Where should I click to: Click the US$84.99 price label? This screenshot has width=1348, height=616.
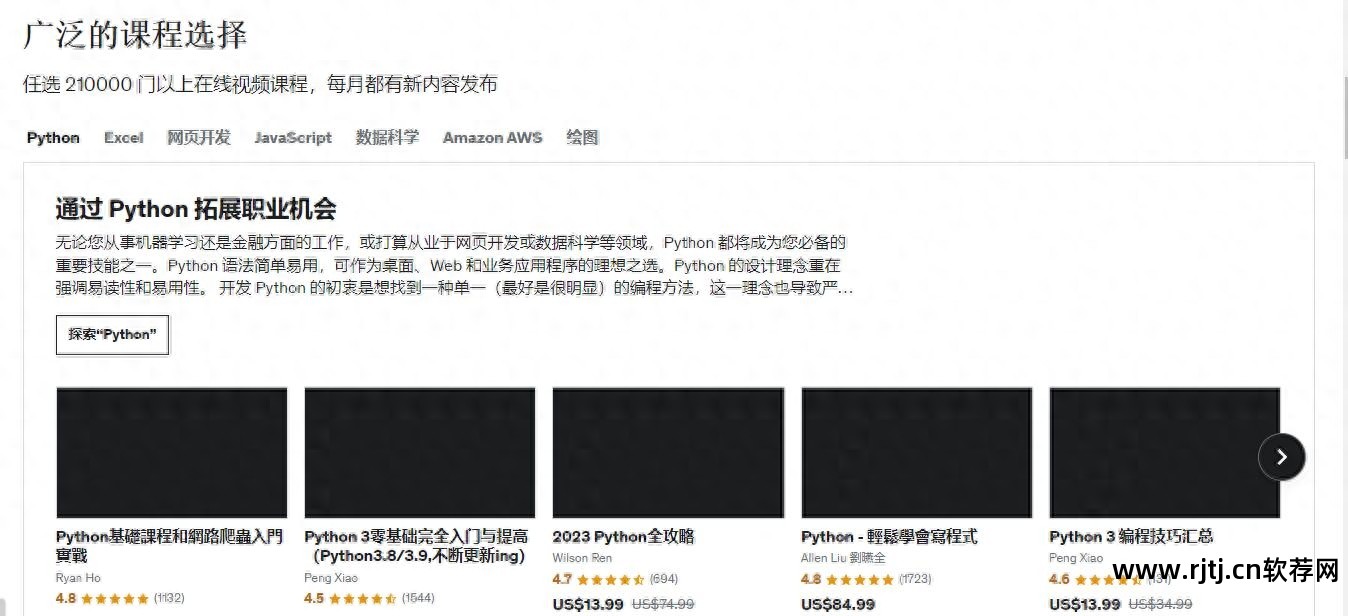coord(838,604)
